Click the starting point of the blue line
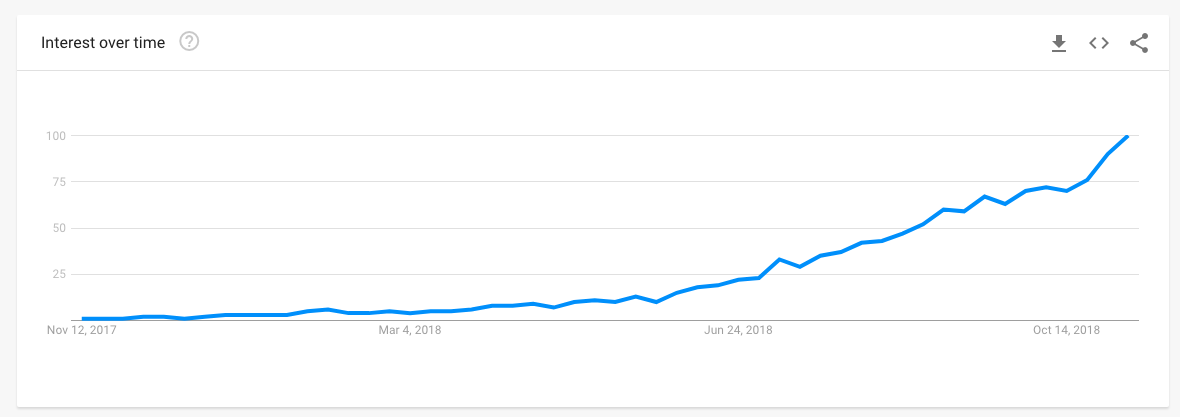This screenshot has width=1180, height=417. (83, 318)
